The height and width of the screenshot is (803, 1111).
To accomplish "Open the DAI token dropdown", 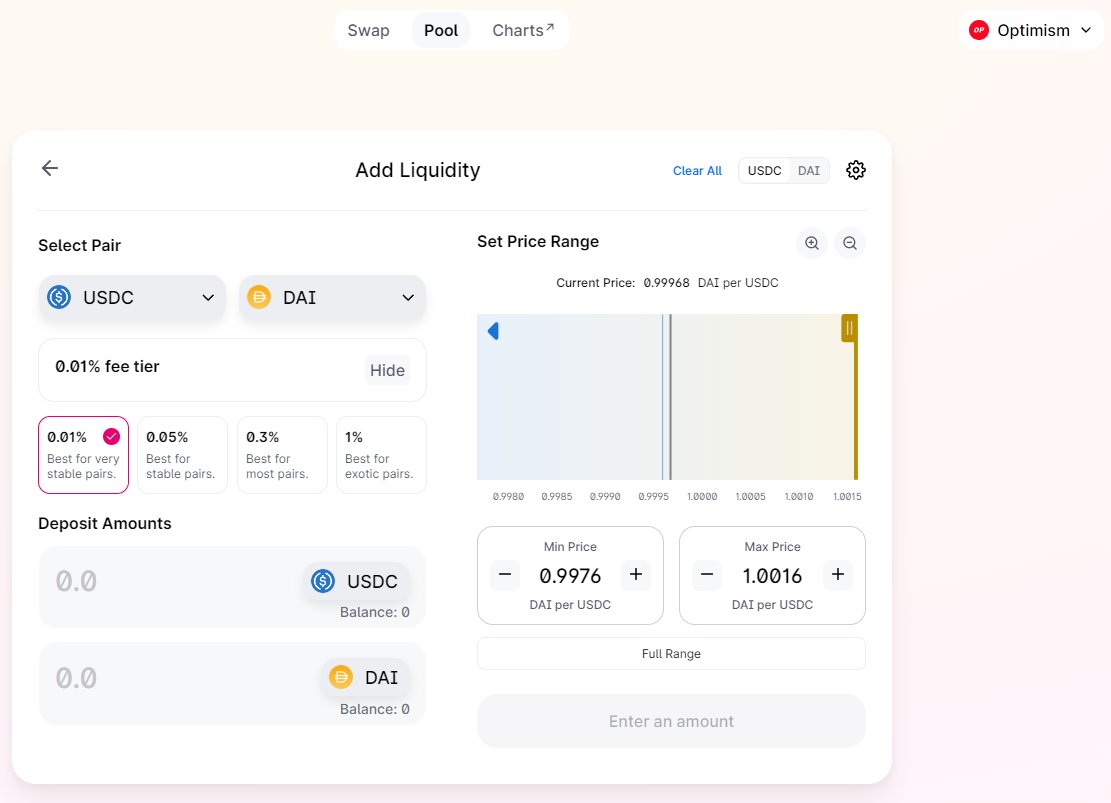I will pyautogui.click(x=332, y=298).
